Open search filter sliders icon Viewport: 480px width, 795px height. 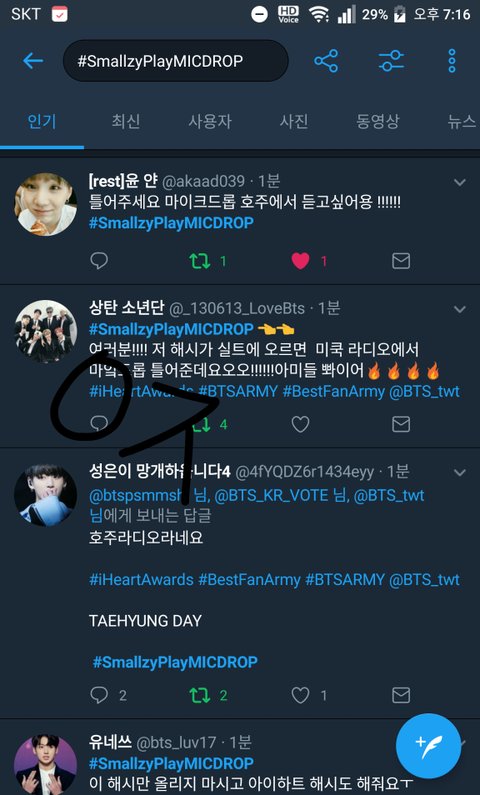[x=391, y=61]
